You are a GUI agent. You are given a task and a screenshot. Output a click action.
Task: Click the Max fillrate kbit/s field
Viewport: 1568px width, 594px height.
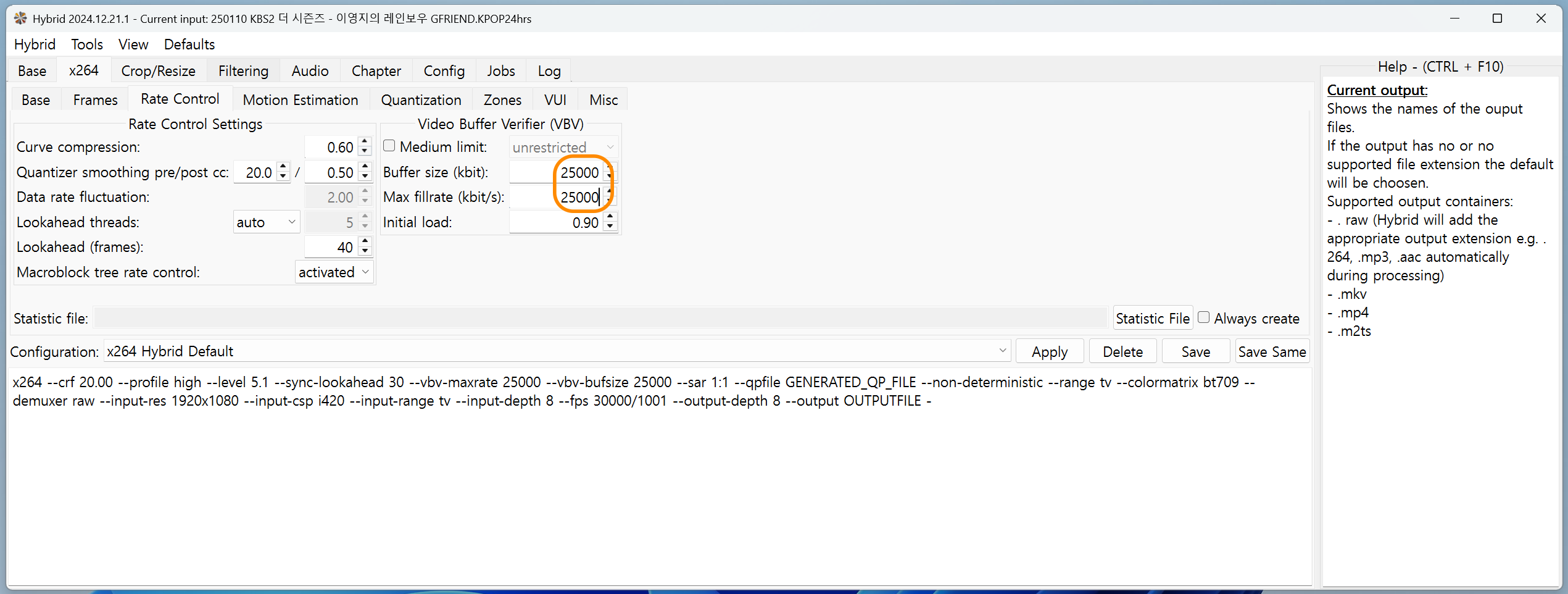pyautogui.click(x=556, y=197)
